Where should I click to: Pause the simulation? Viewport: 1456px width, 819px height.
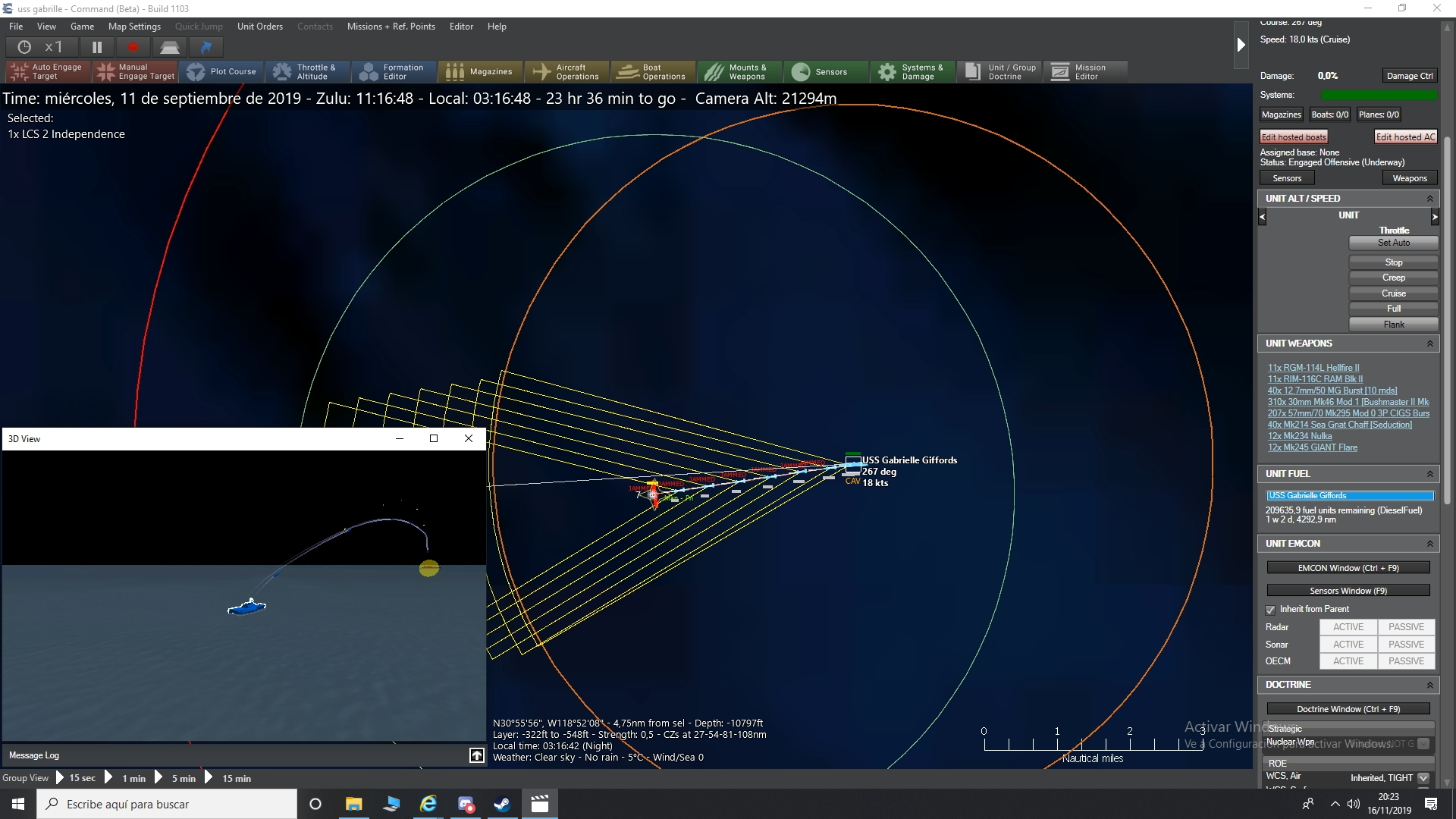coord(97,47)
